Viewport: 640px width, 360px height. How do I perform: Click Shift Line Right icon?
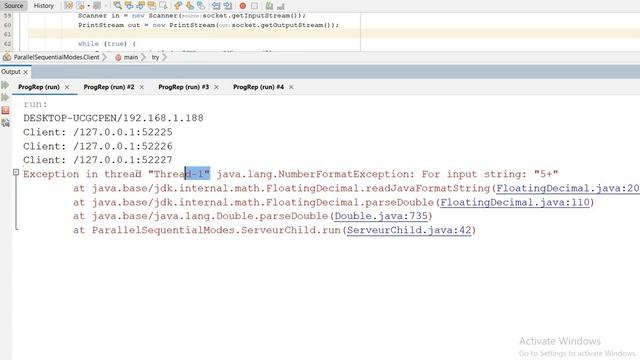point(227,6)
